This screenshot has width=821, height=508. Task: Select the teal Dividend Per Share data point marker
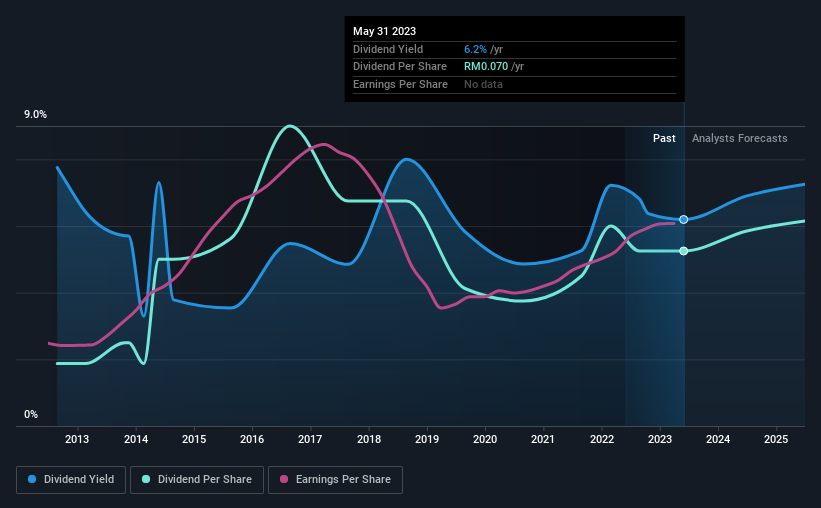[683, 251]
